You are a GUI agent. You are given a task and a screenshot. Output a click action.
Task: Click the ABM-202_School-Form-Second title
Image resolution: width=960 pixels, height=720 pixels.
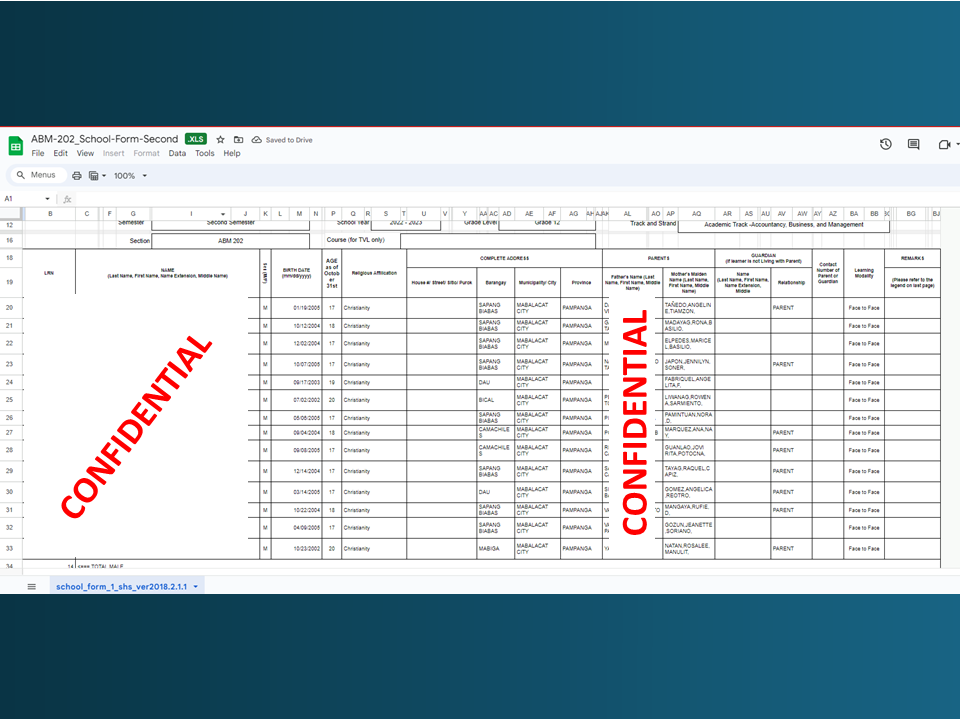click(x=105, y=139)
